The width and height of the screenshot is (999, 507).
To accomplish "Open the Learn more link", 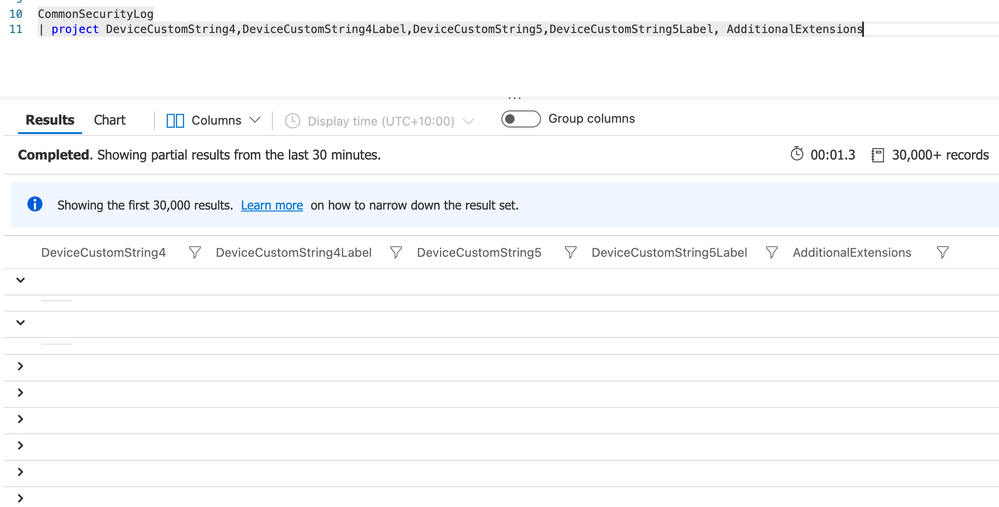I will click(272, 205).
